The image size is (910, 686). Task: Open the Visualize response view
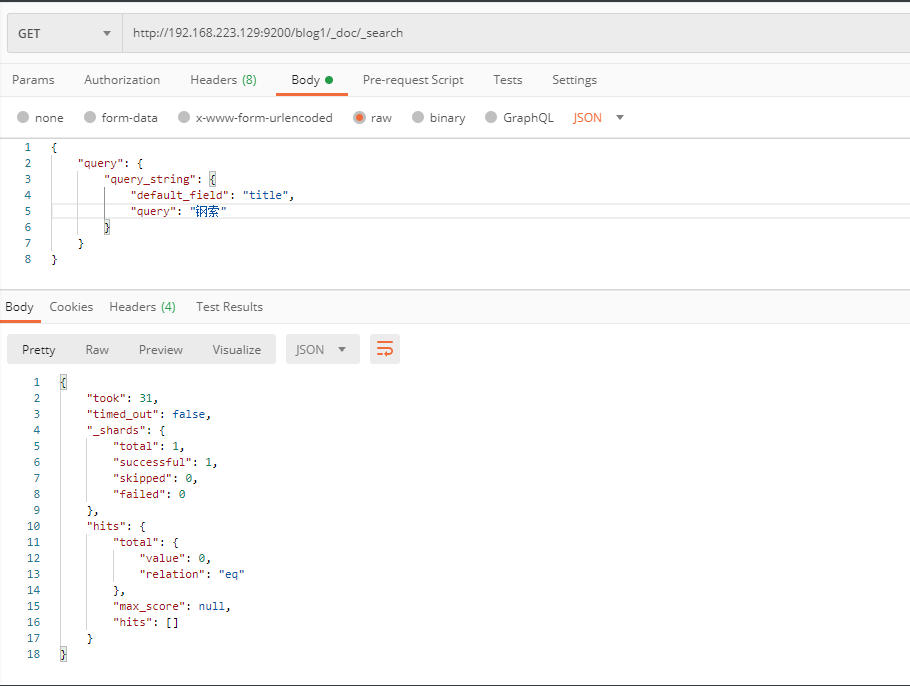237,349
